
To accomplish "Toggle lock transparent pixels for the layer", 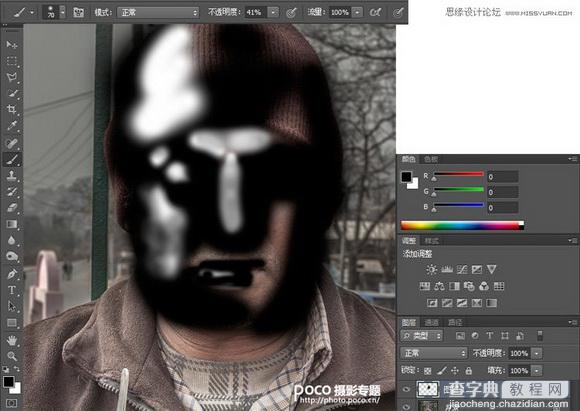I will coord(428,370).
